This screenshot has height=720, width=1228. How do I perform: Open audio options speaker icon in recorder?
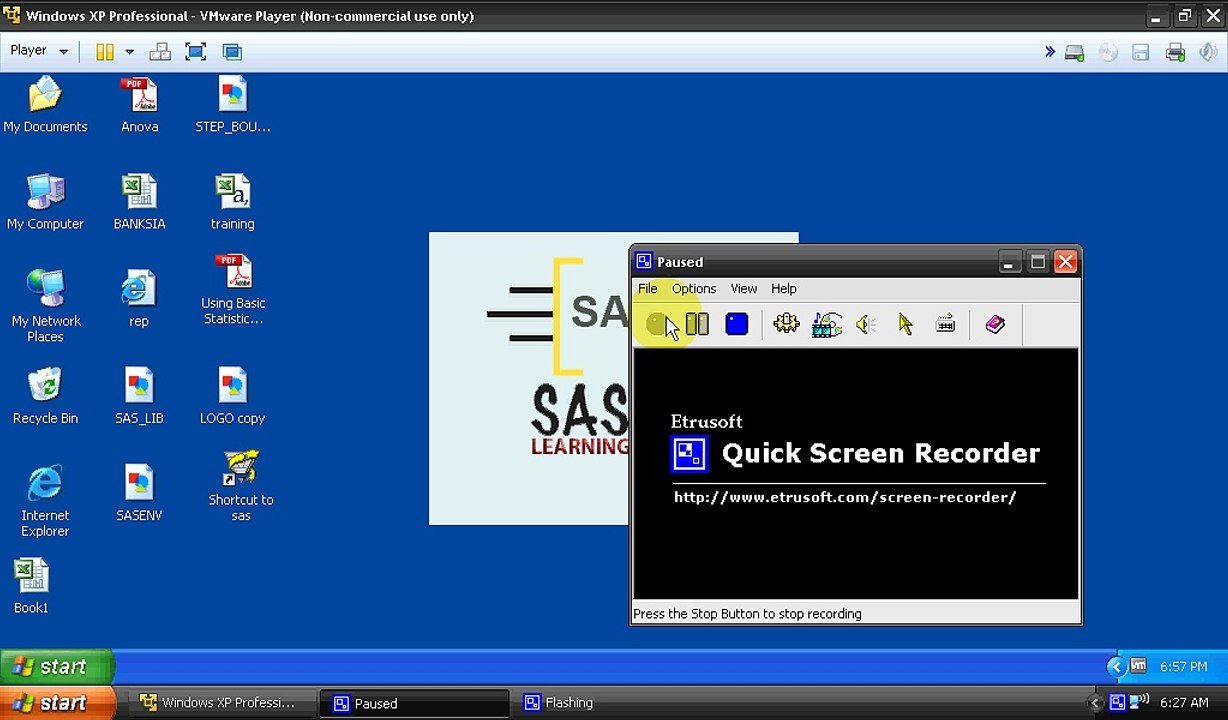pyautogui.click(x=866, y=324)
